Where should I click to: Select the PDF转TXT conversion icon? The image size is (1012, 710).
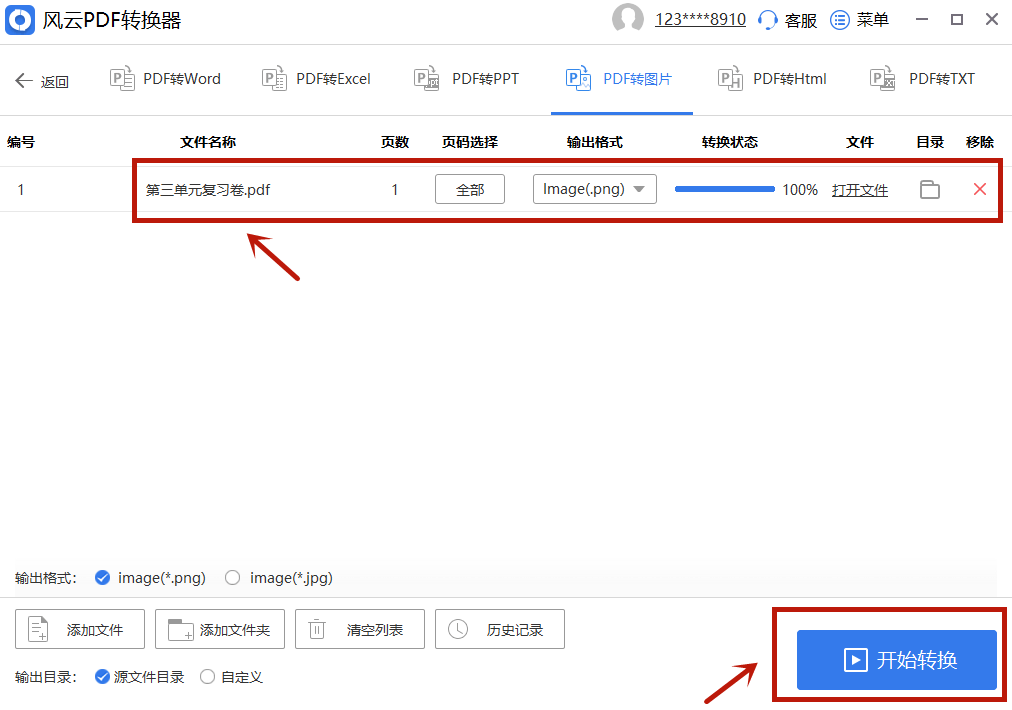pyautogui.click(x=883, y=78)
